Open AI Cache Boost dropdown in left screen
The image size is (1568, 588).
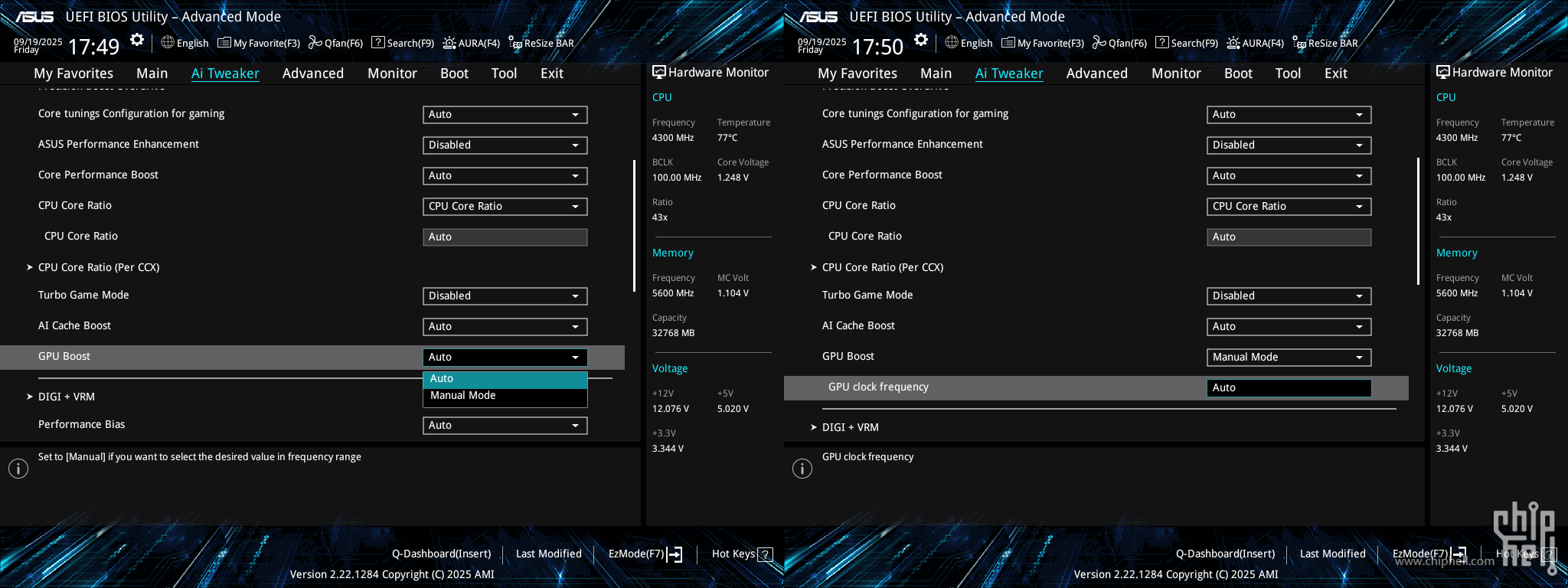[505, 327]
